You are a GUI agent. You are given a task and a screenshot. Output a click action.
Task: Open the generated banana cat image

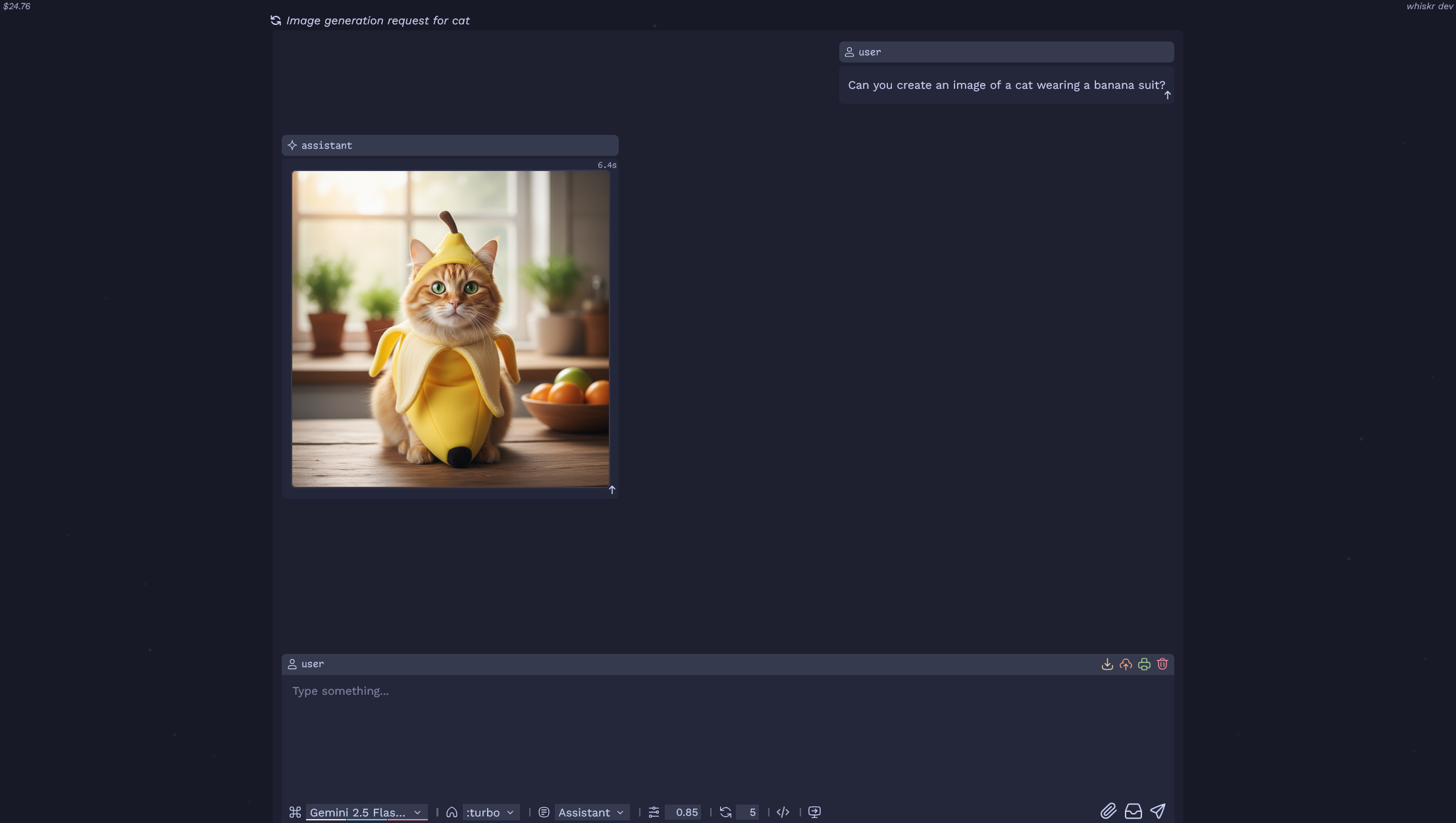(x=450, y=329)
